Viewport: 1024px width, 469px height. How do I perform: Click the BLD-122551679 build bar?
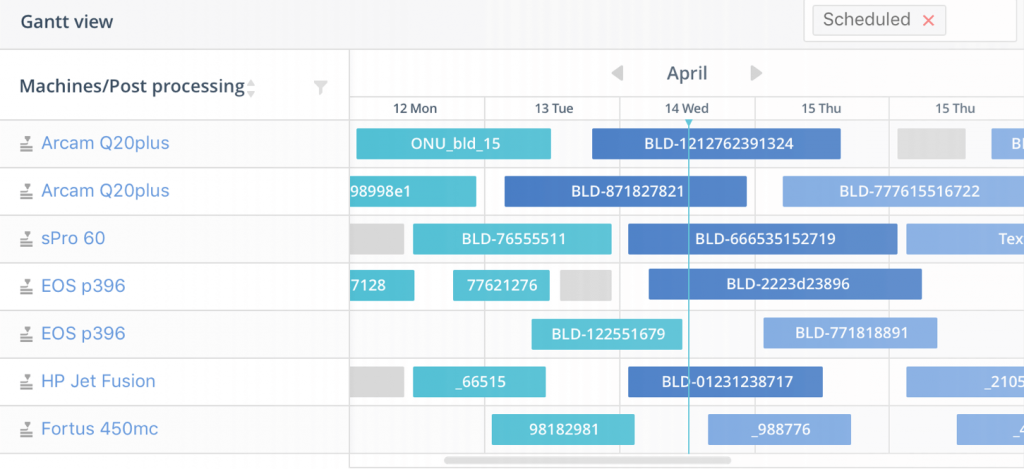point(607,334)
